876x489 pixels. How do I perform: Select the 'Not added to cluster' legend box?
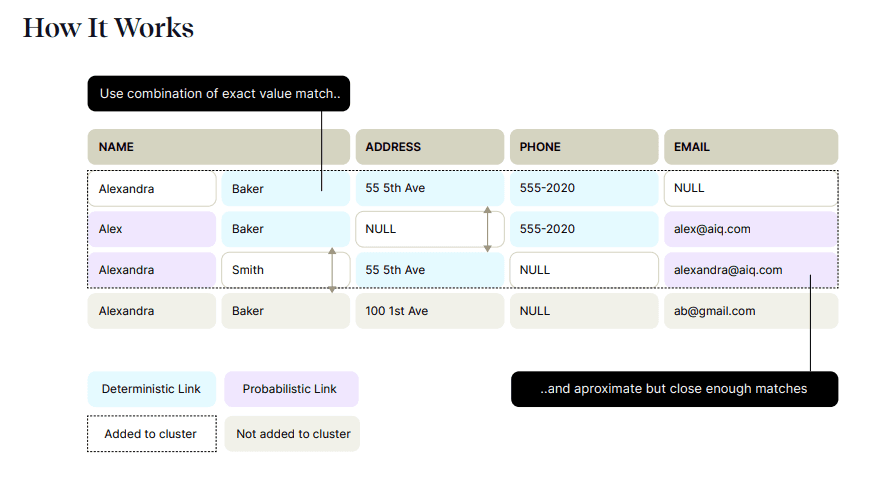click(x=292, y=434)
